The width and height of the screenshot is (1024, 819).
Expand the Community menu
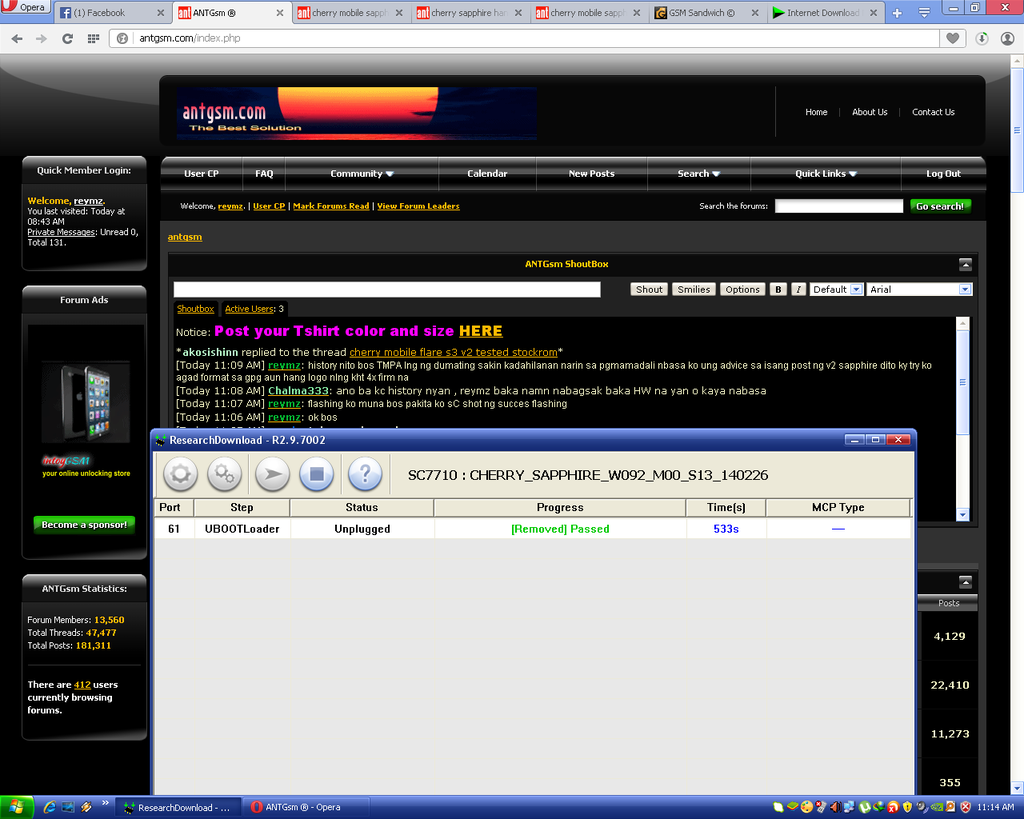pos(362,174)
